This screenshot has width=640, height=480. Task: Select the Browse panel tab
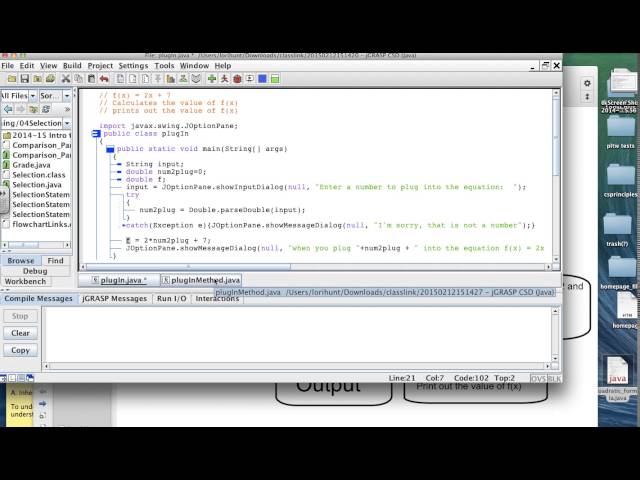click(x=20, y=260)
